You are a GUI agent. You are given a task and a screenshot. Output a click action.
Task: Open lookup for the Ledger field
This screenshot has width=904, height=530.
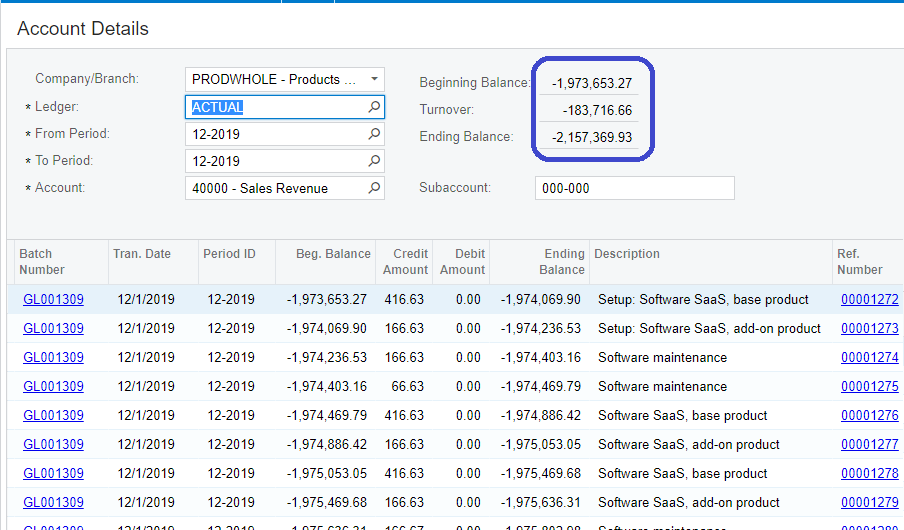pyautogui.click(x=374, y=107)
